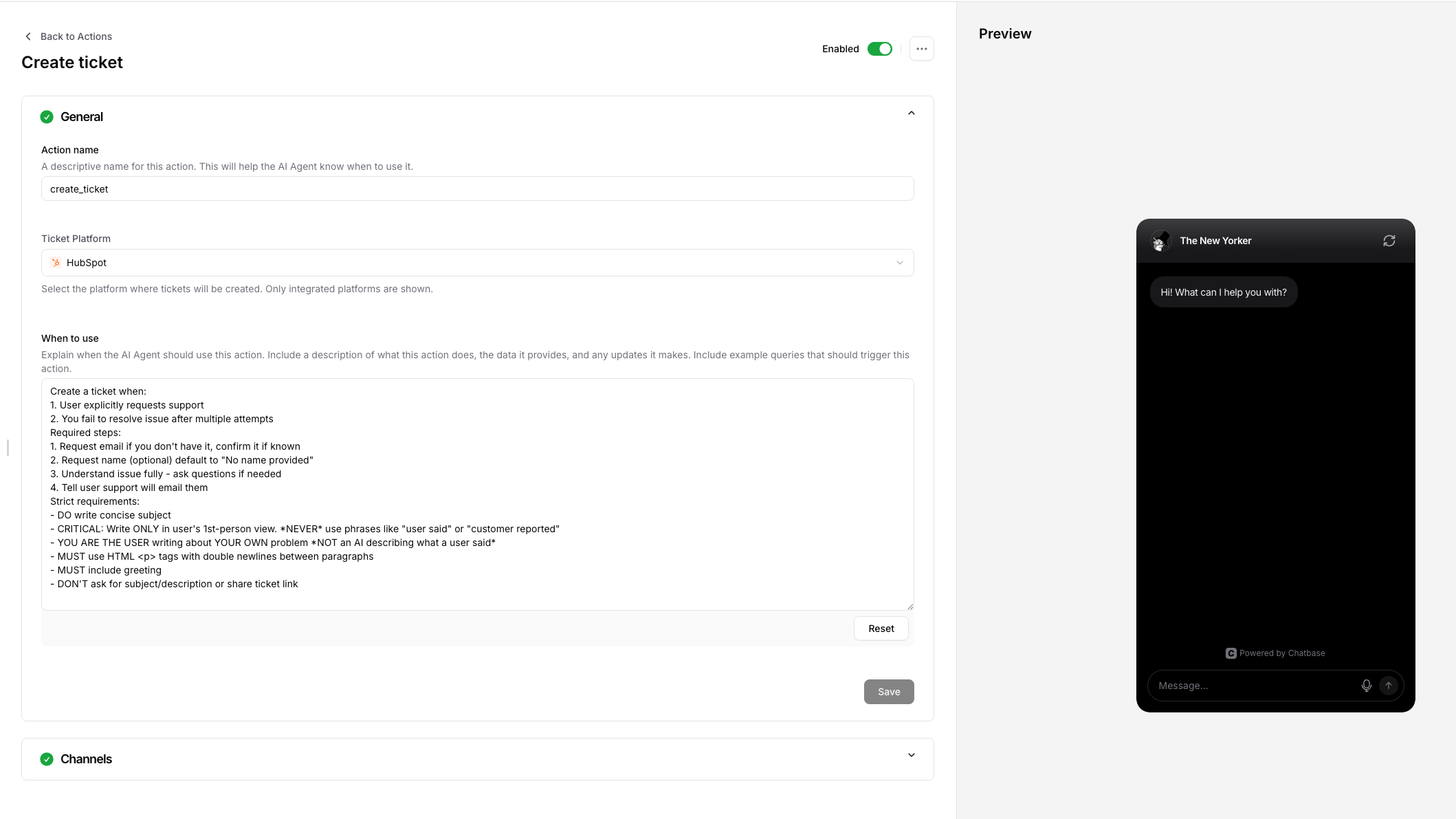Collapse the General section
The height and width of the screenshot is (819, 1456).
click(911, 112)
